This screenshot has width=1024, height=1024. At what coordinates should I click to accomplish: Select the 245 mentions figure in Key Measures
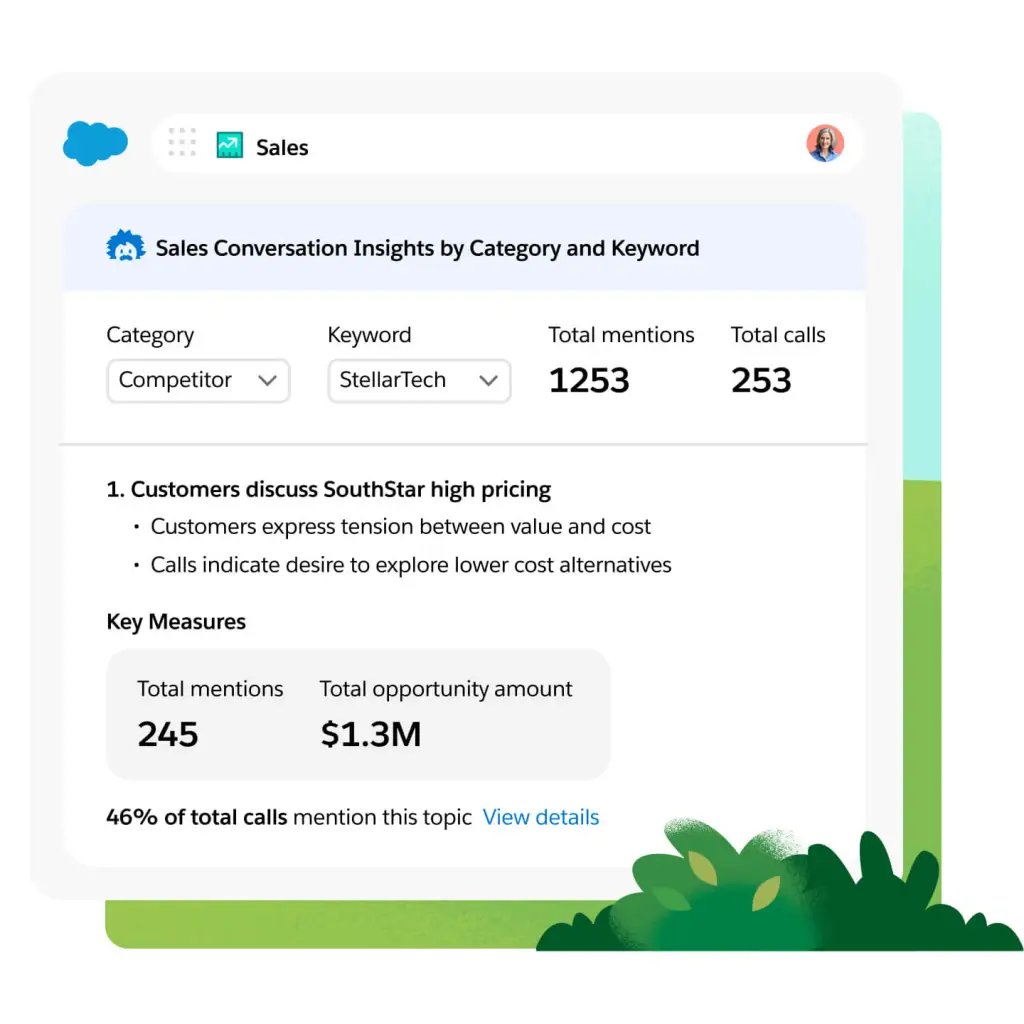click(168, 735)
